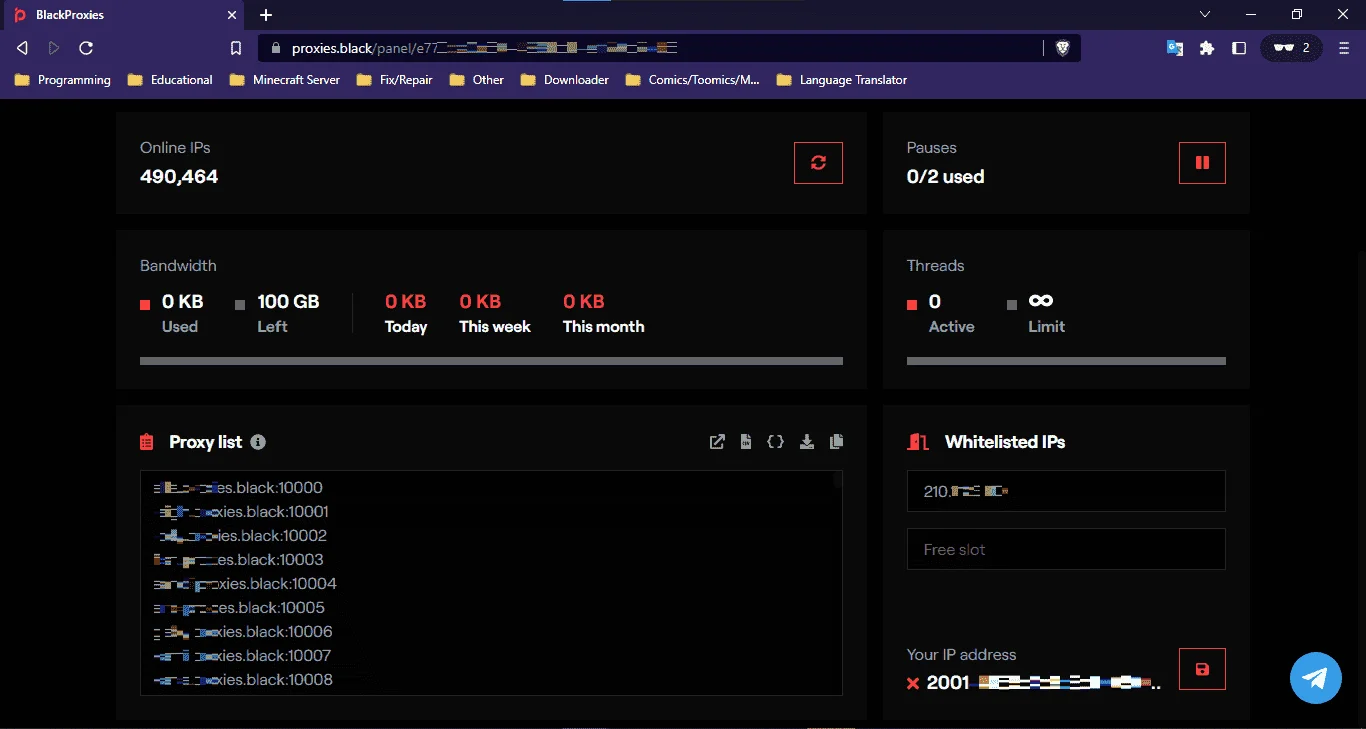Click the This week bandwidth label
Screen dimensions: 1366x729
point(495,327)
